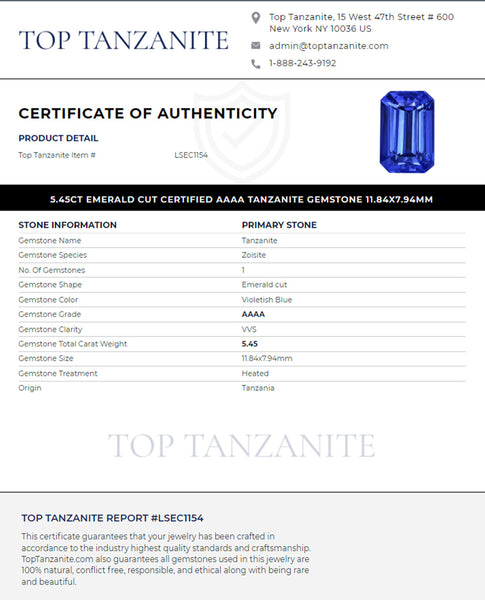
Task: Click the 'Top Tanzanite Item #' label
Action: (57, 155)
